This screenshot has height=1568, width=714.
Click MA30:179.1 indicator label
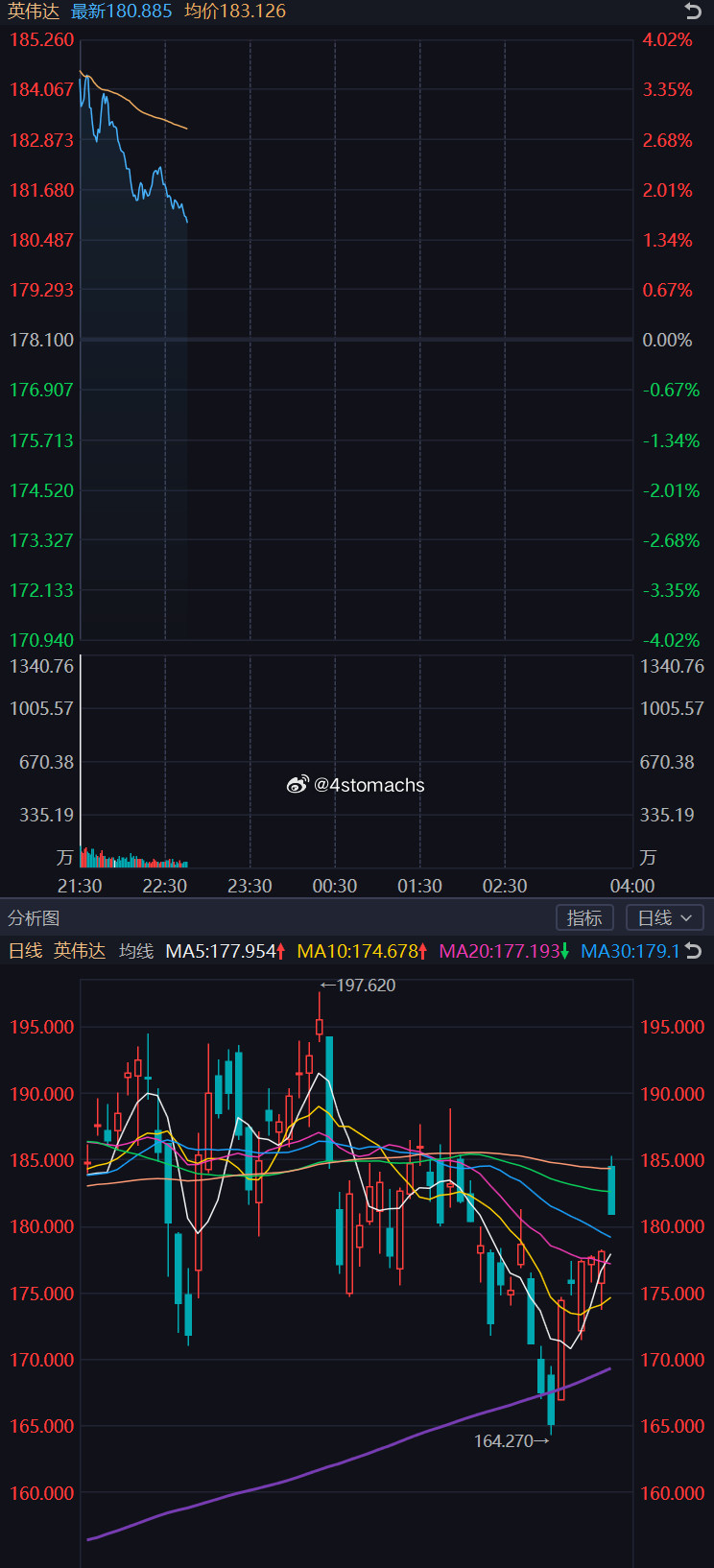pyautogui.click(x=631, y=951)
